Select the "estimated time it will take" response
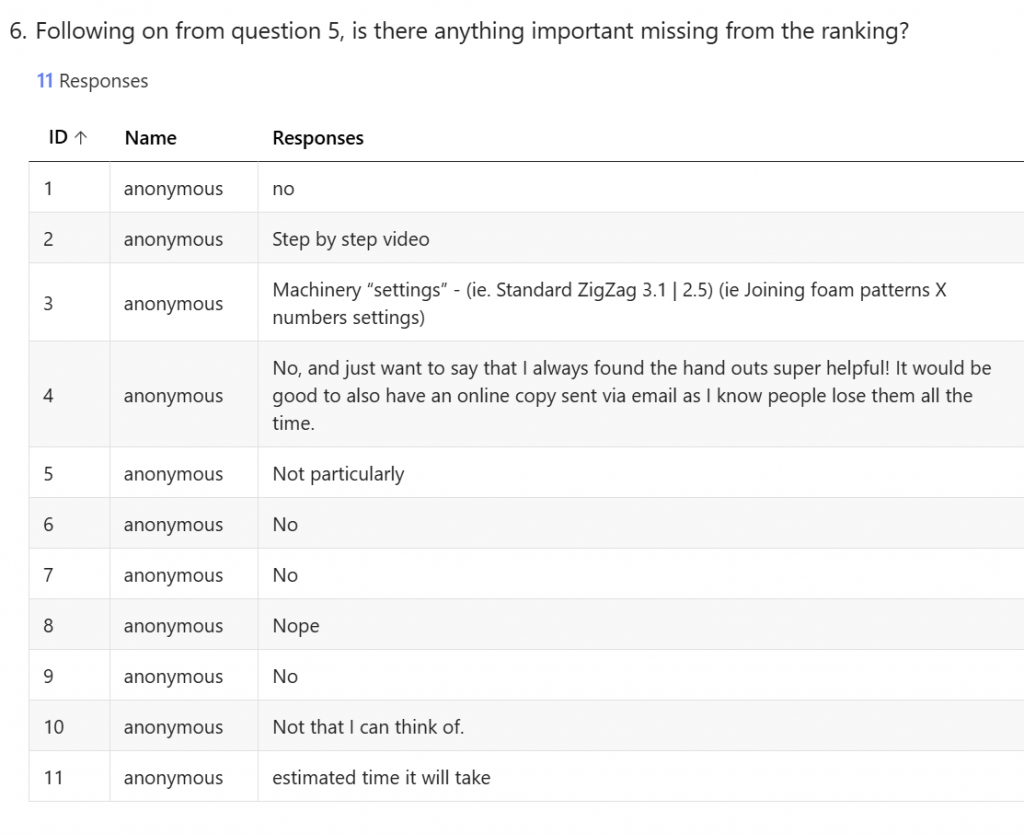Image resolution: width=1024 pixels, height=834 pixels. coord(381,777)
